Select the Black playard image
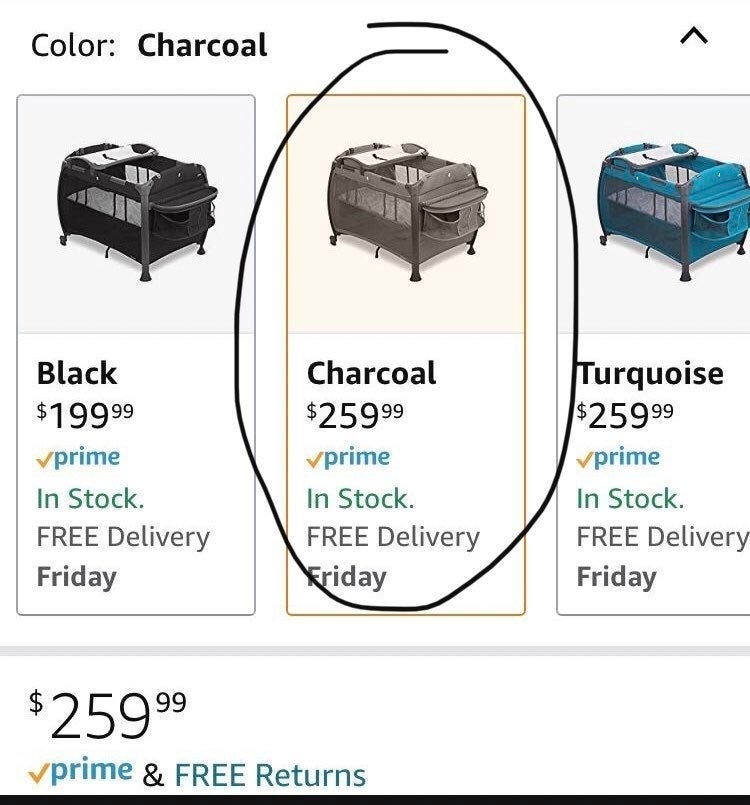 tap(137, 212)
